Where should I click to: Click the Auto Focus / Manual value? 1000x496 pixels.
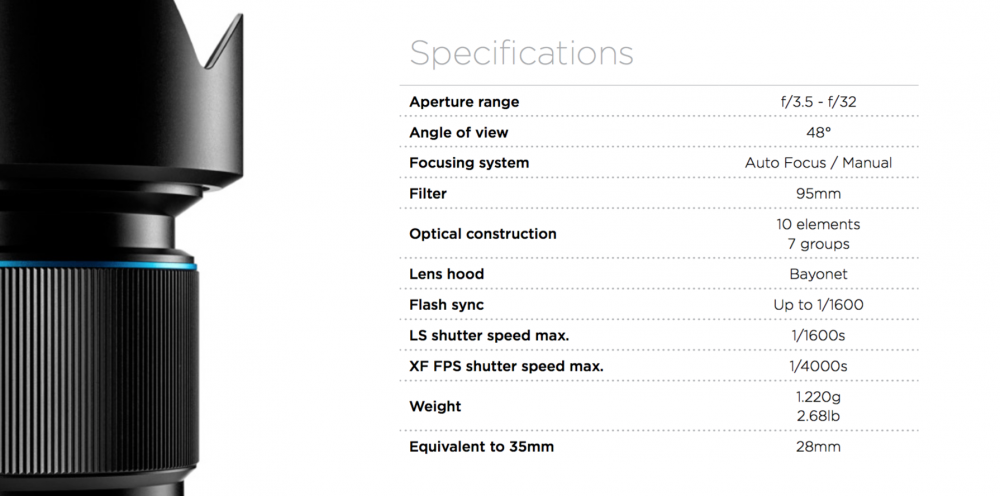[x=818, y=163]
